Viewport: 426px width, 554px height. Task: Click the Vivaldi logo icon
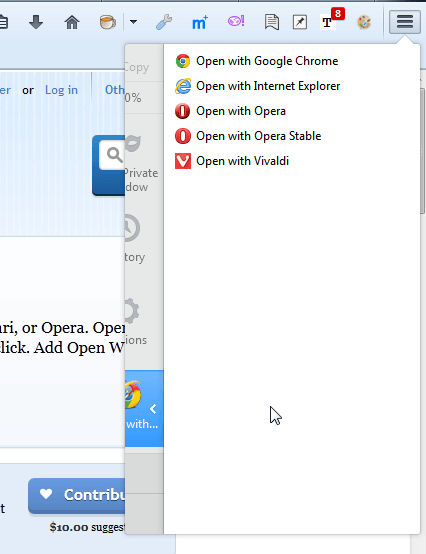(x=183, y=161)
